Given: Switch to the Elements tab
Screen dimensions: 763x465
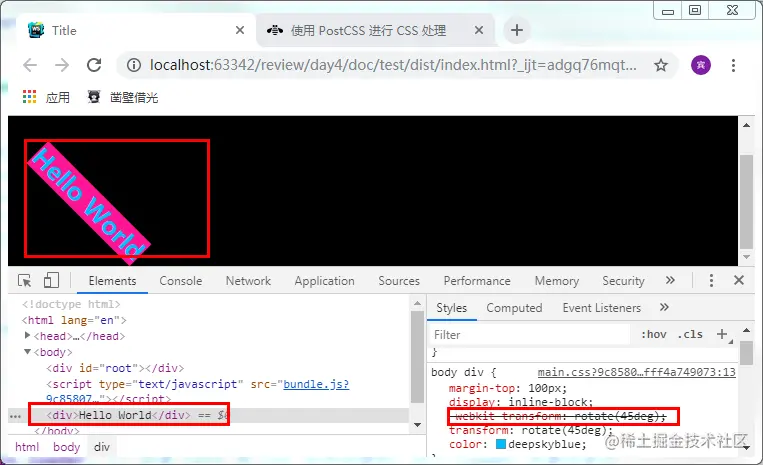Looking at the screenshot, I should pyautogui.click(x=112, y=281).
